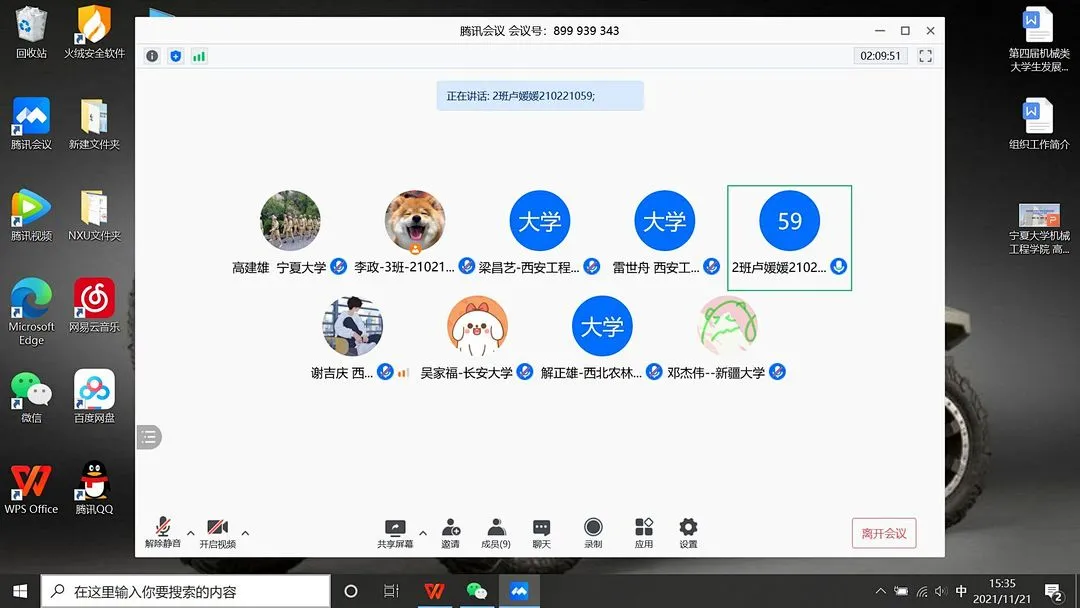Select the 李政 Shiba dog avatar tile
1080x608 pixels.
click(415, 221)
